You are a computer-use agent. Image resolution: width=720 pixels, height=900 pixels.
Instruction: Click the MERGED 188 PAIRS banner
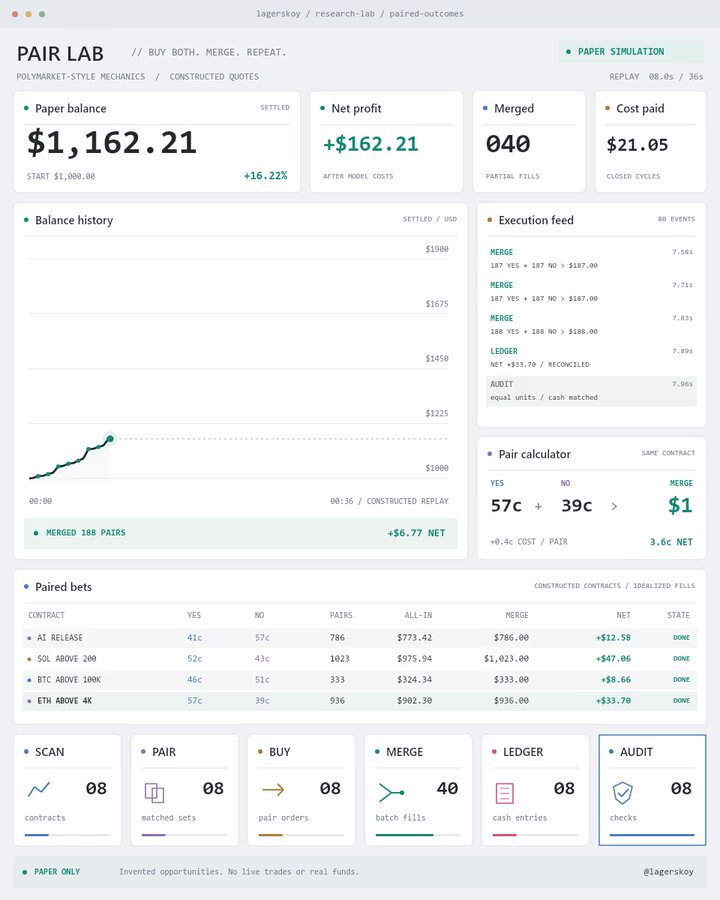tap(240, 533)
